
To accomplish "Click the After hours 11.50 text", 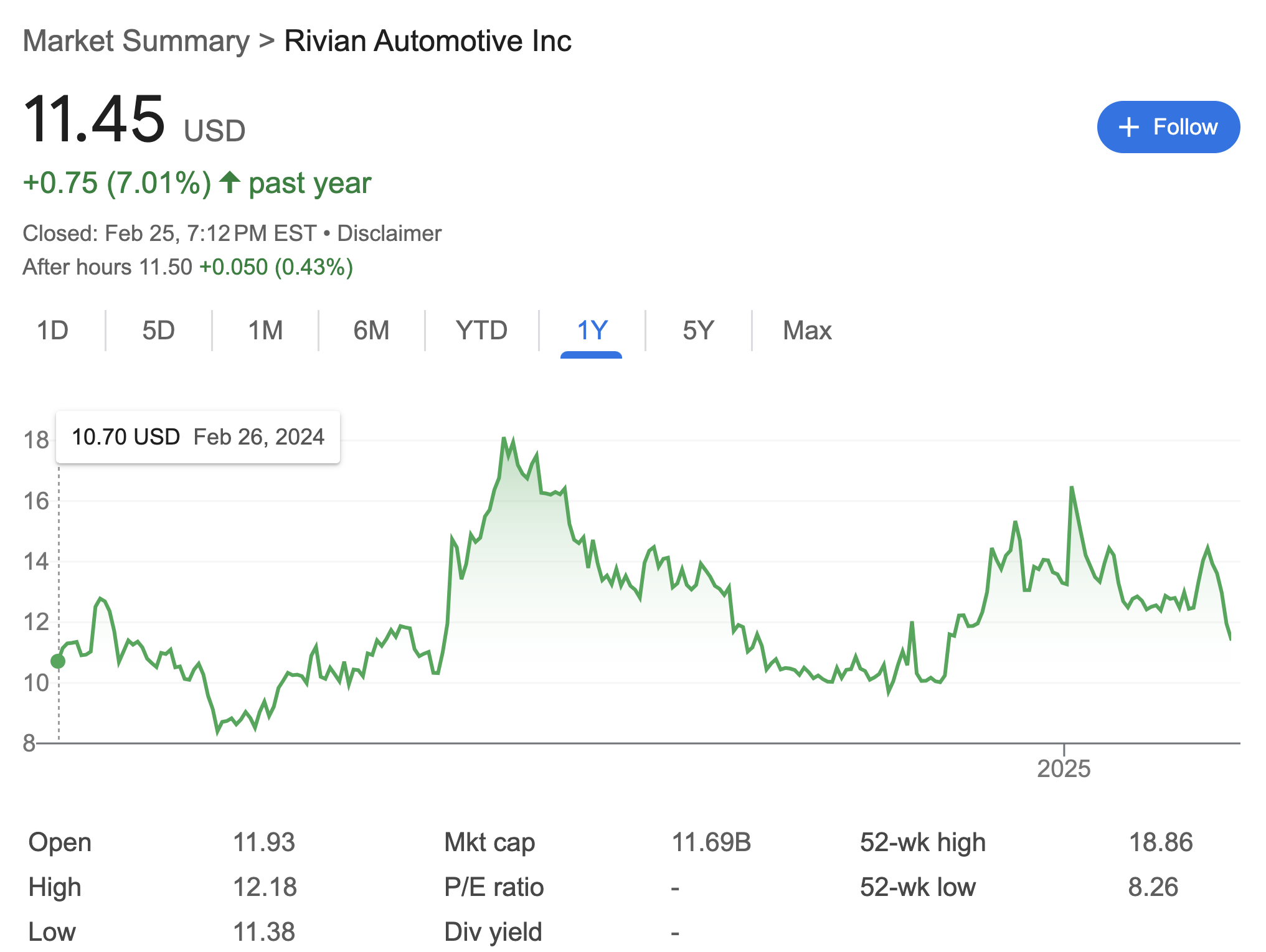I will click(107, 267).
